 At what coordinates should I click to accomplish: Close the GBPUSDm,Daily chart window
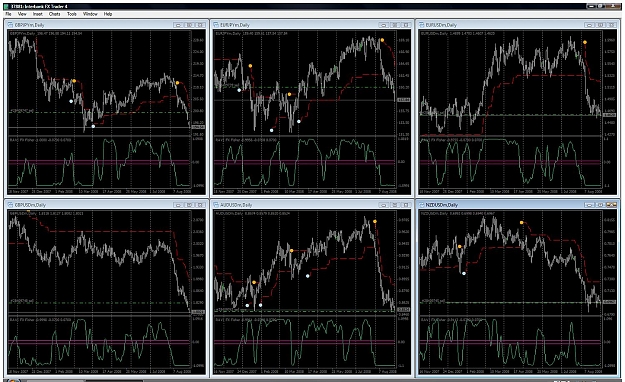click(201, 205)
